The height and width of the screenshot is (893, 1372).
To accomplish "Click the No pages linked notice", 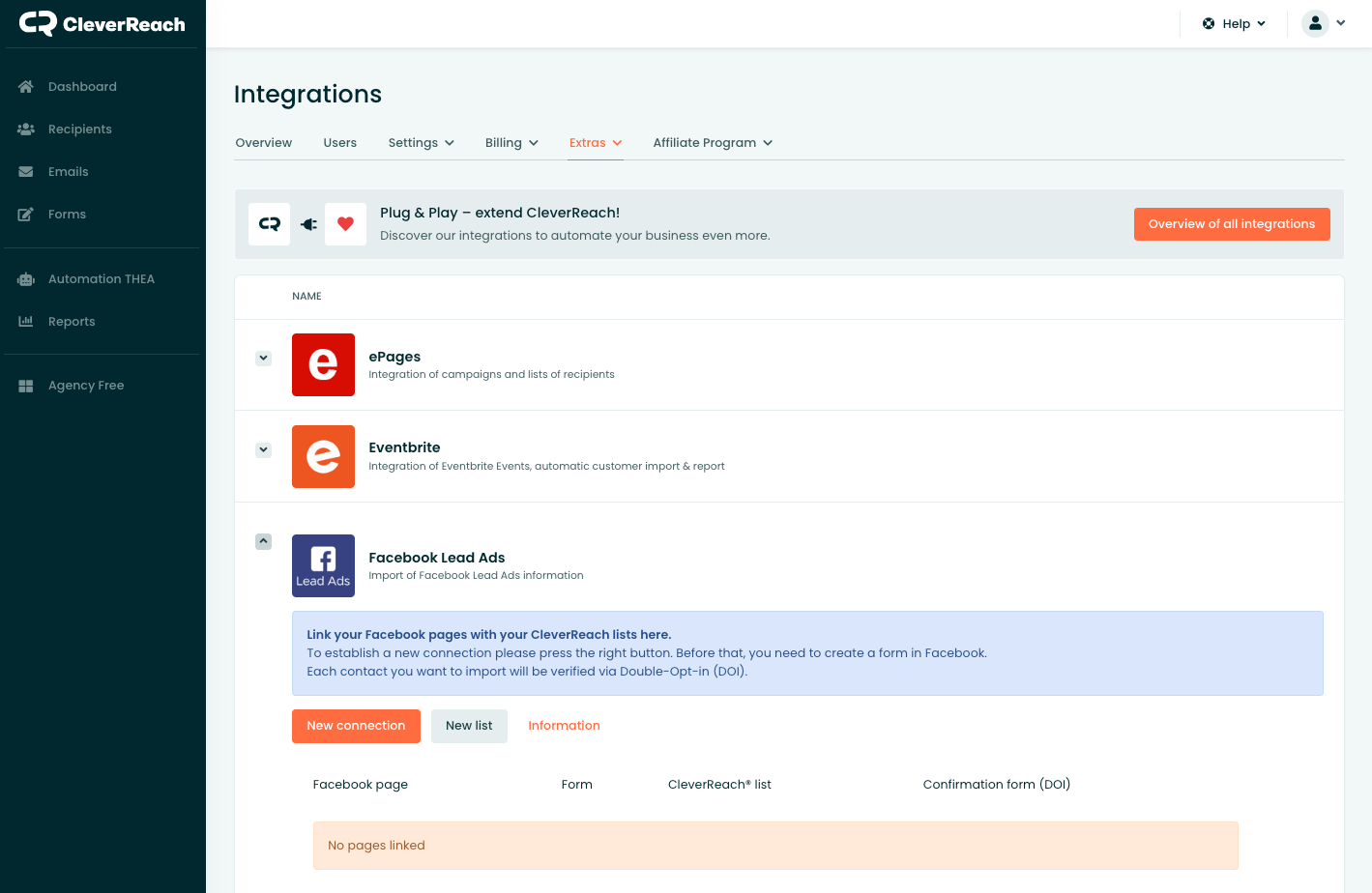I will click(x=775, y=846).
